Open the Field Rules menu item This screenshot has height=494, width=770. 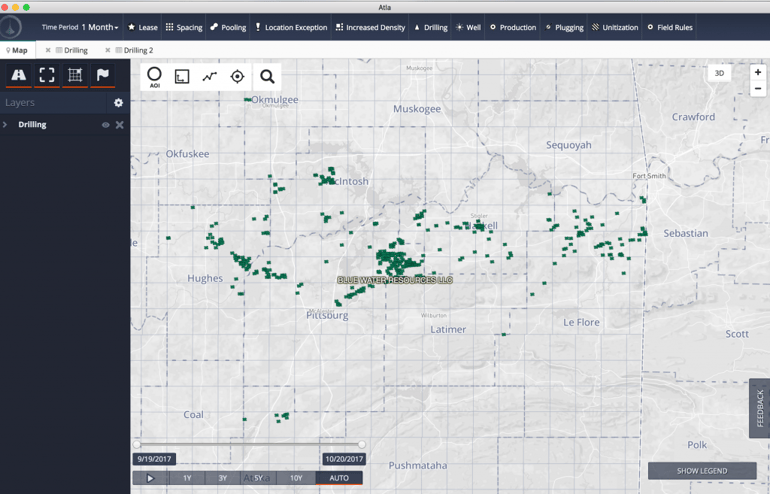pos(670,27)
